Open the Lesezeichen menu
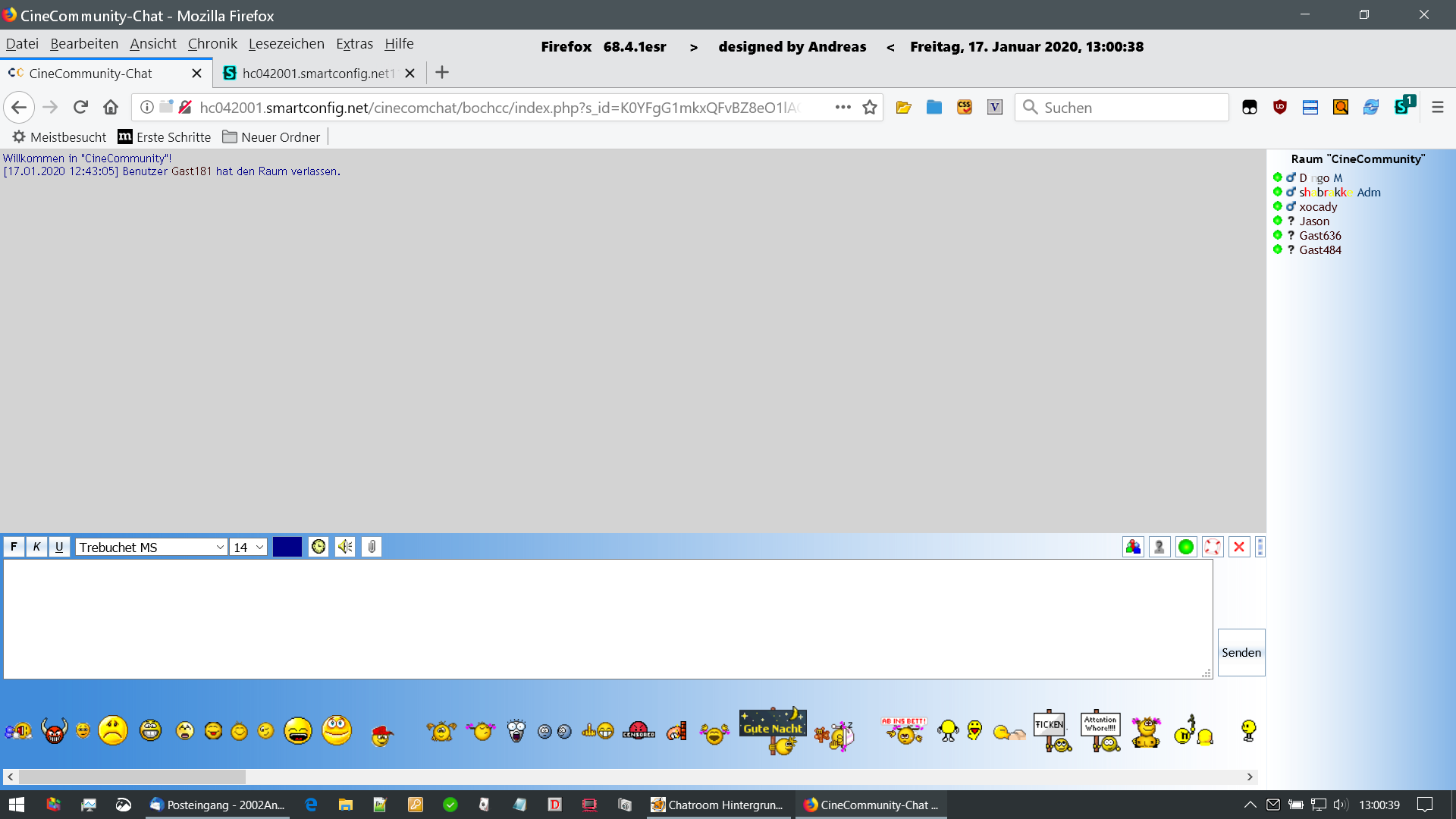 point(286,44)
